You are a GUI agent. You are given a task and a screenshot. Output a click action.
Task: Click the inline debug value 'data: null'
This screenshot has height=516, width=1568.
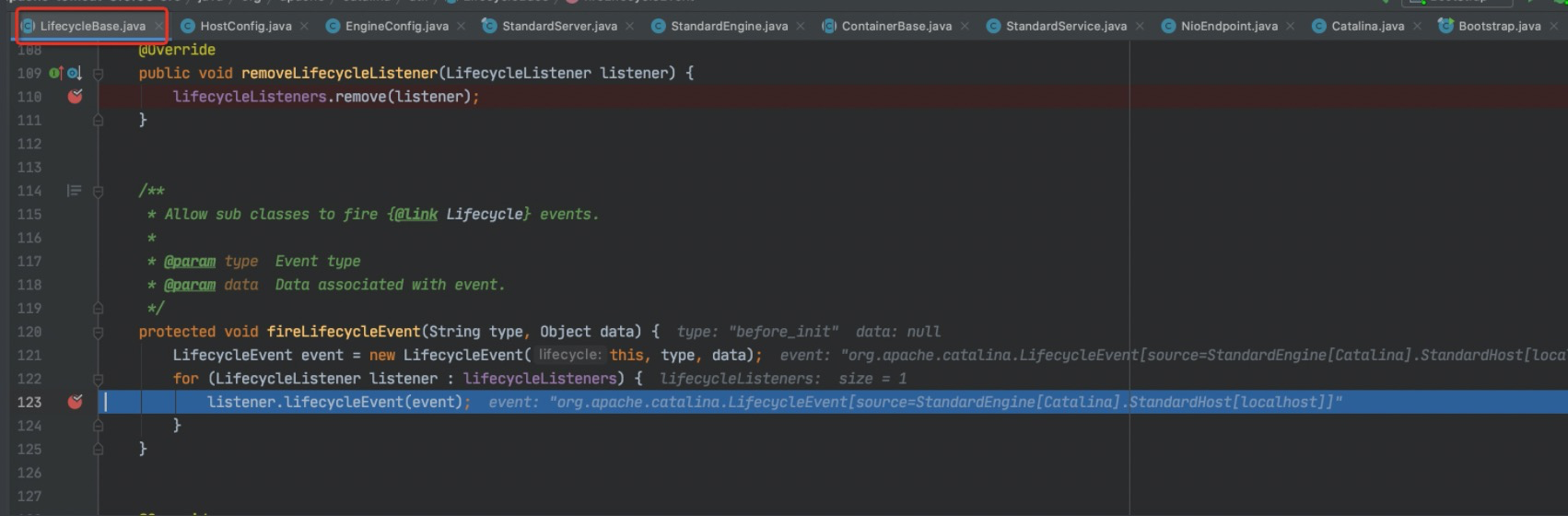click(x=898, y=332)
